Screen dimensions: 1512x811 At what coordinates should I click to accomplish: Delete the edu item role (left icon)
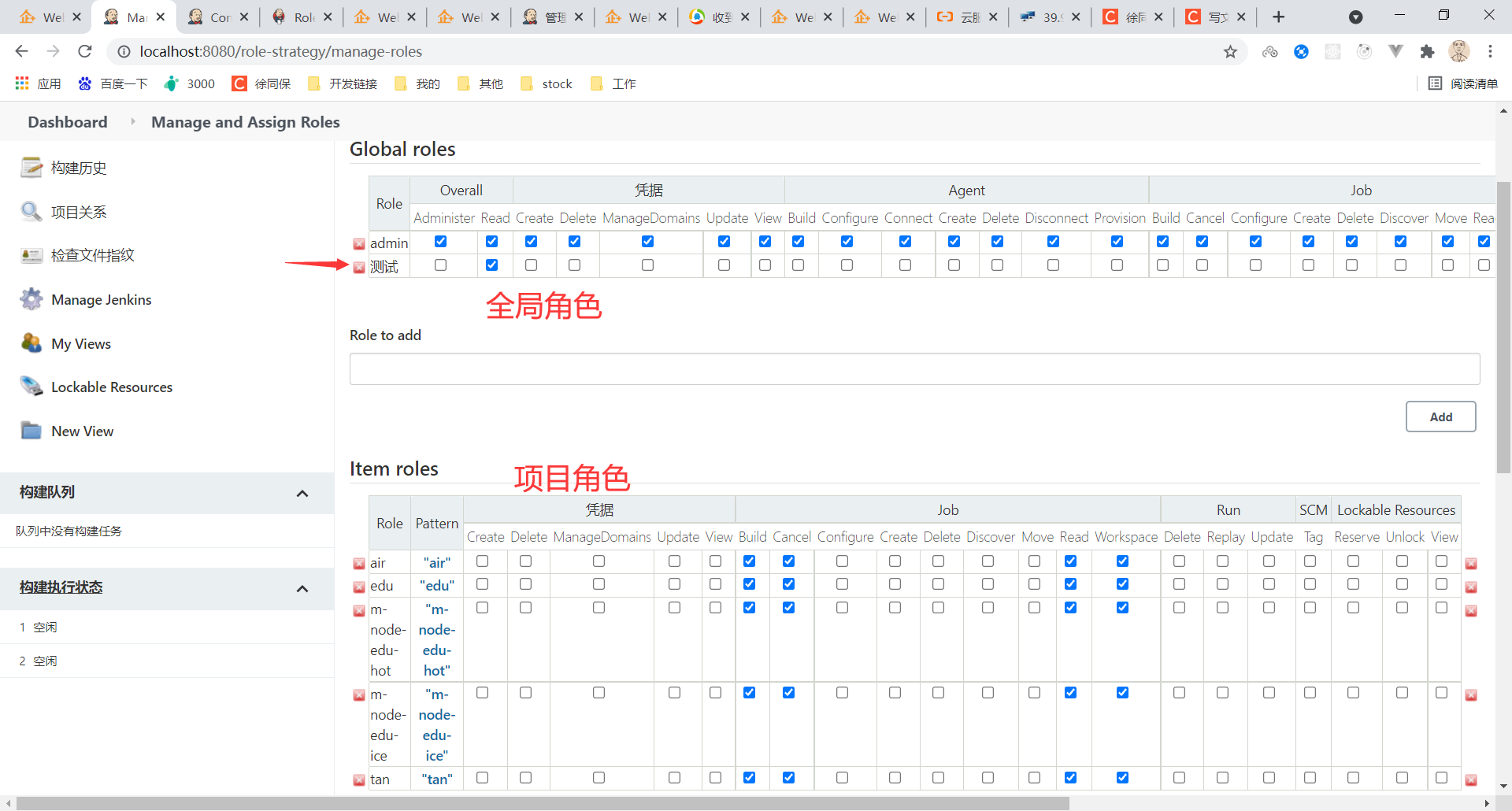click(359, 587)
